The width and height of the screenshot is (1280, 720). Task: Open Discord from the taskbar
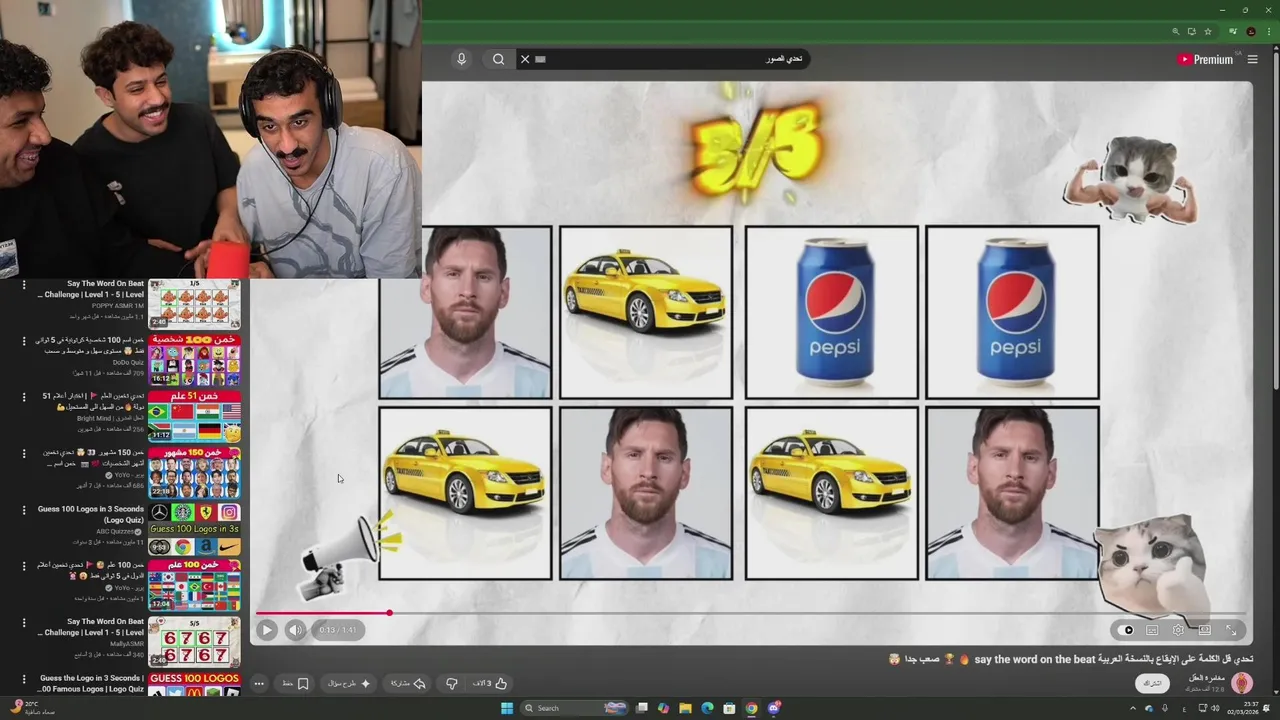[x=773, y=708]
